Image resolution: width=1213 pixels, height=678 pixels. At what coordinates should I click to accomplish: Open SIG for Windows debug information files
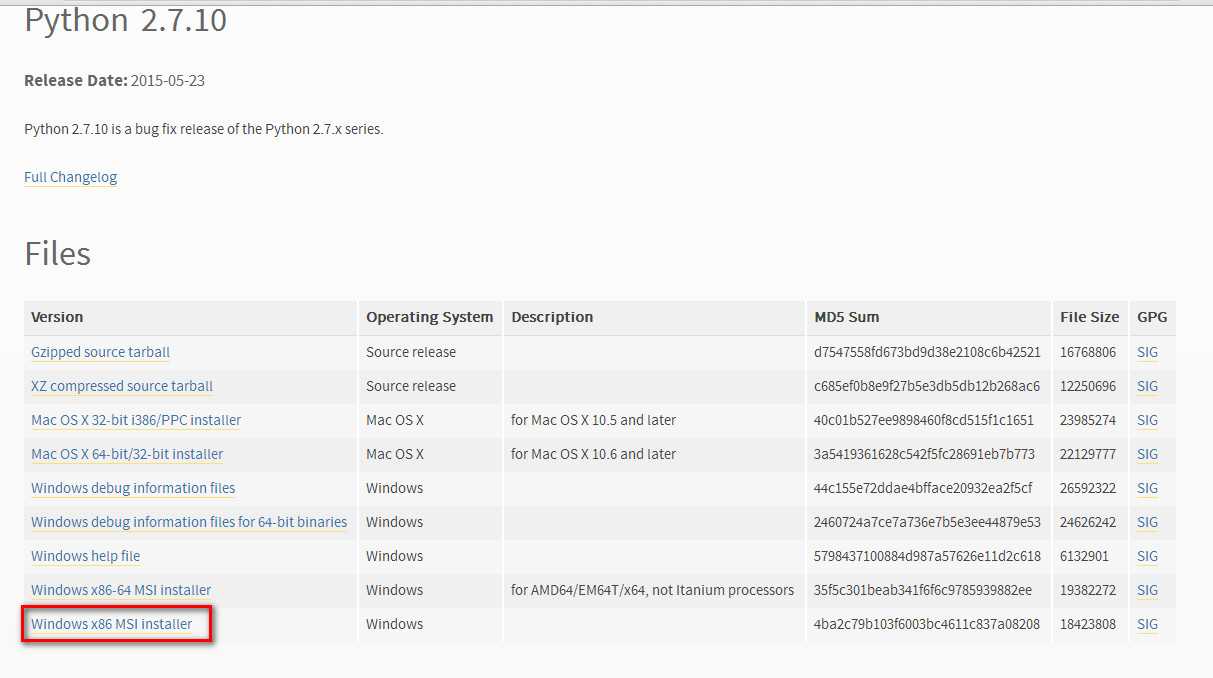point(1147,488)
